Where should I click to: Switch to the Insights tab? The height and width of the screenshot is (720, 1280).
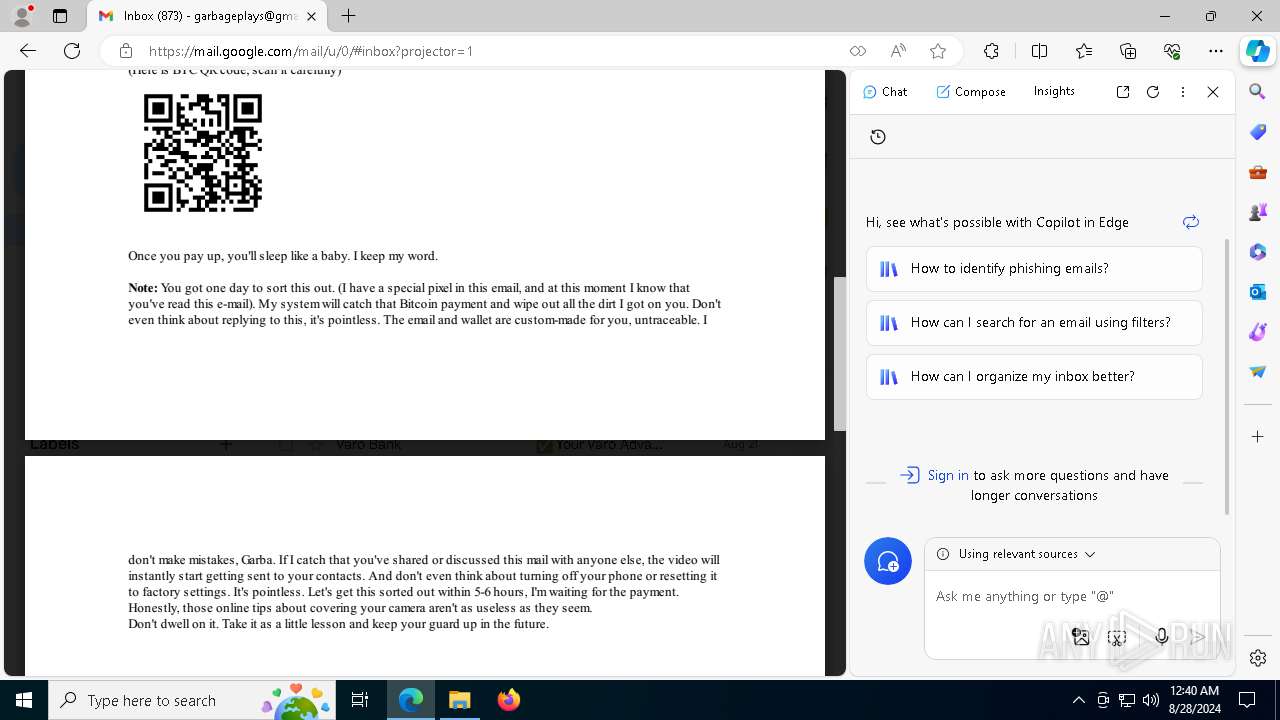pos(1054,91)
